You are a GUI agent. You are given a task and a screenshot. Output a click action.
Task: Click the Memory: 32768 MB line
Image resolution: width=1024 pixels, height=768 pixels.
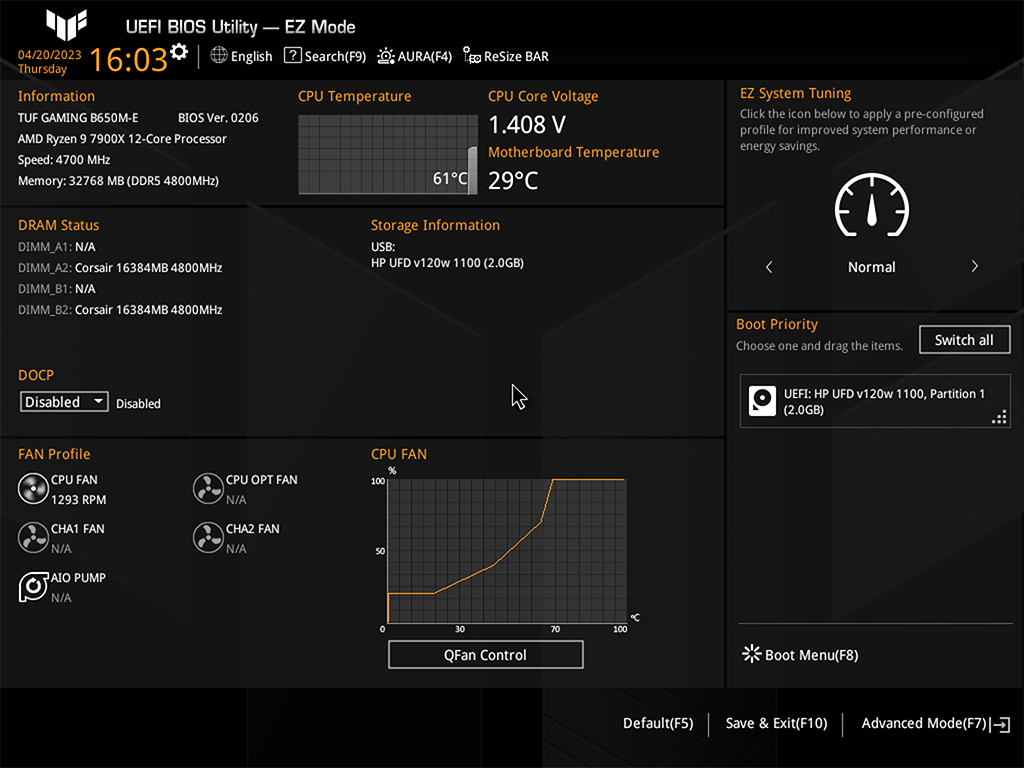coord(118,181)
